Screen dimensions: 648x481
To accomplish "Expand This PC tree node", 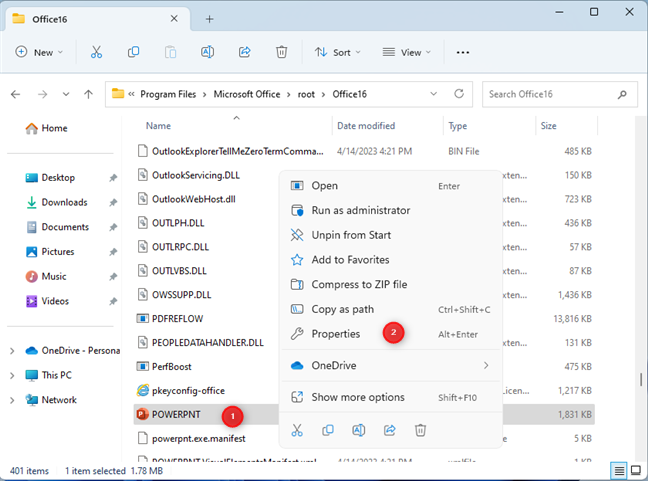I will [x=12, y=375].
